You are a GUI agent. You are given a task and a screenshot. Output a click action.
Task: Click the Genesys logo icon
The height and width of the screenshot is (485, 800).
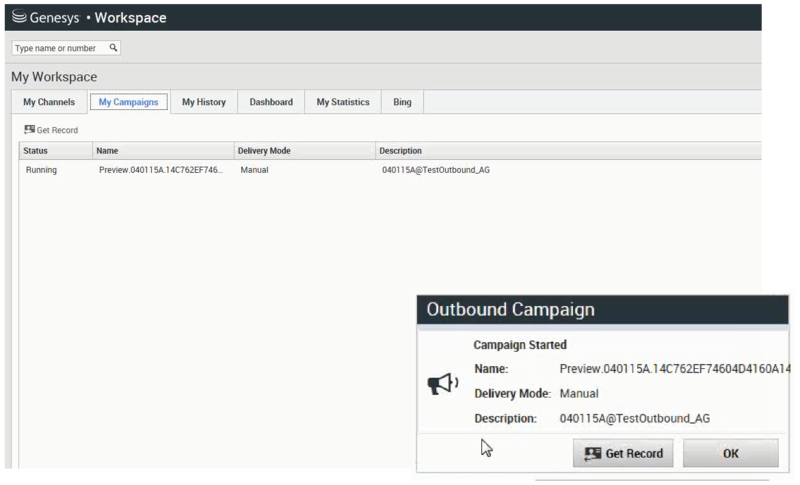click(19, 16)
